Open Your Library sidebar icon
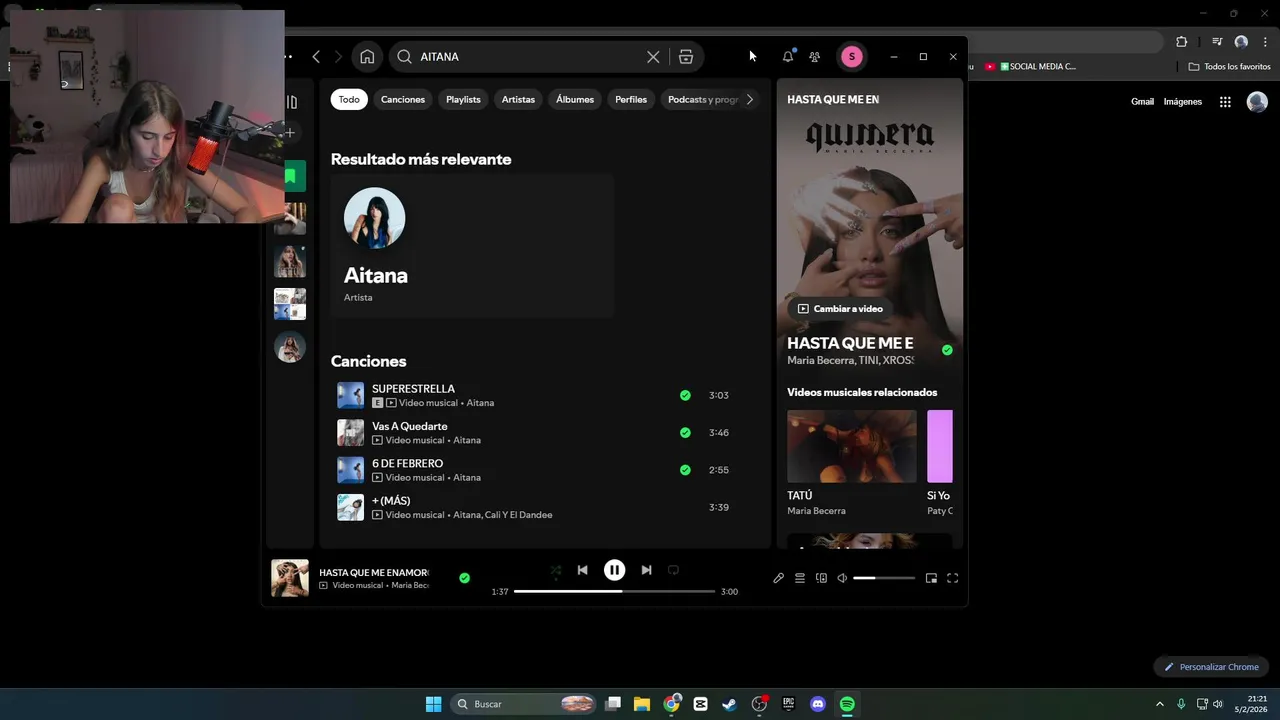Viewport: 1280px width, 720px height. tap(291, 102)
